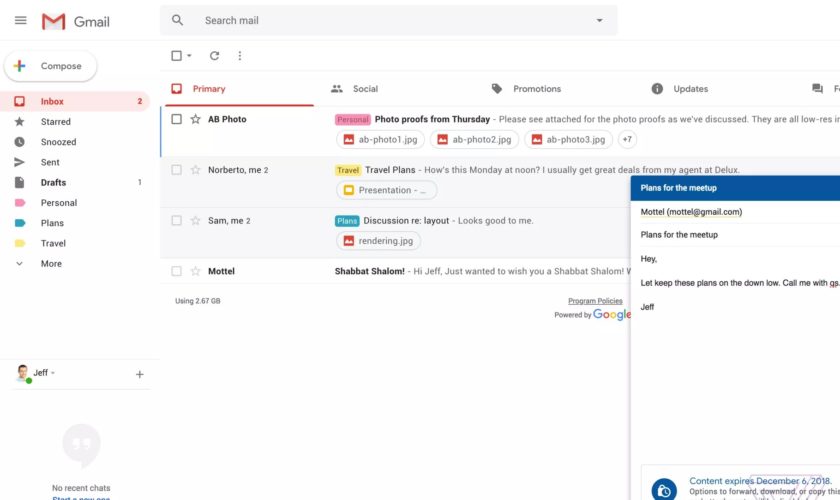The height and width of the screenshot is (500, 840).
Task: Open the search options dropdown arrow
Action: (x=599, y=21)
